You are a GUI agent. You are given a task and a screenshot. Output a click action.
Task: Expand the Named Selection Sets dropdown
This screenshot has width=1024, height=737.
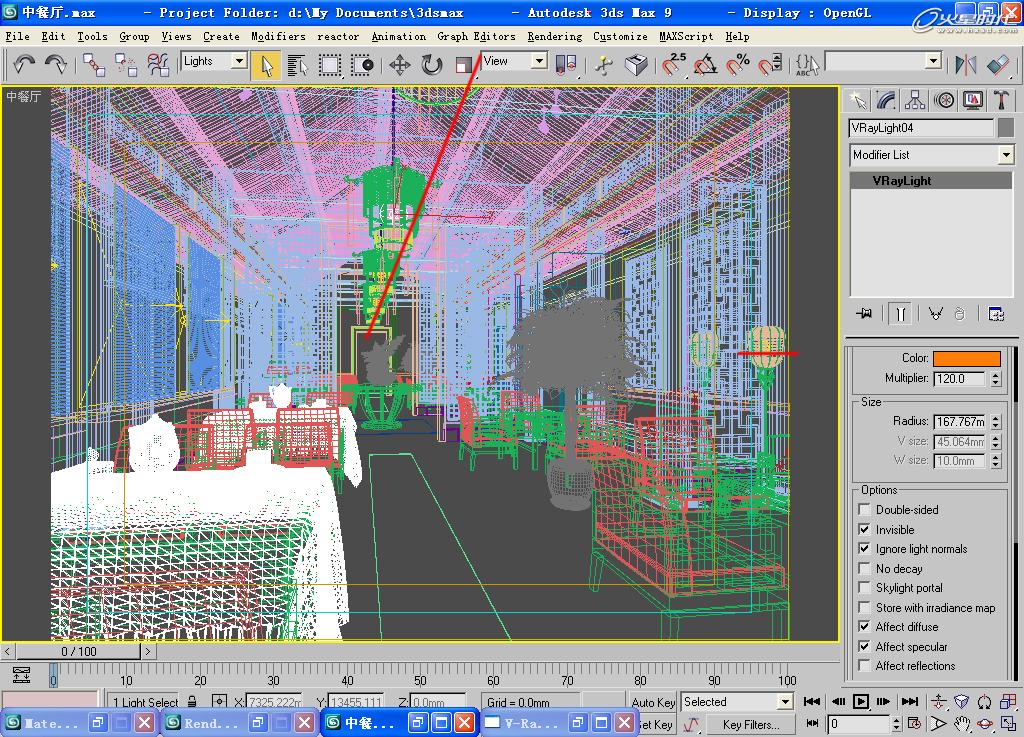[933, 61]
